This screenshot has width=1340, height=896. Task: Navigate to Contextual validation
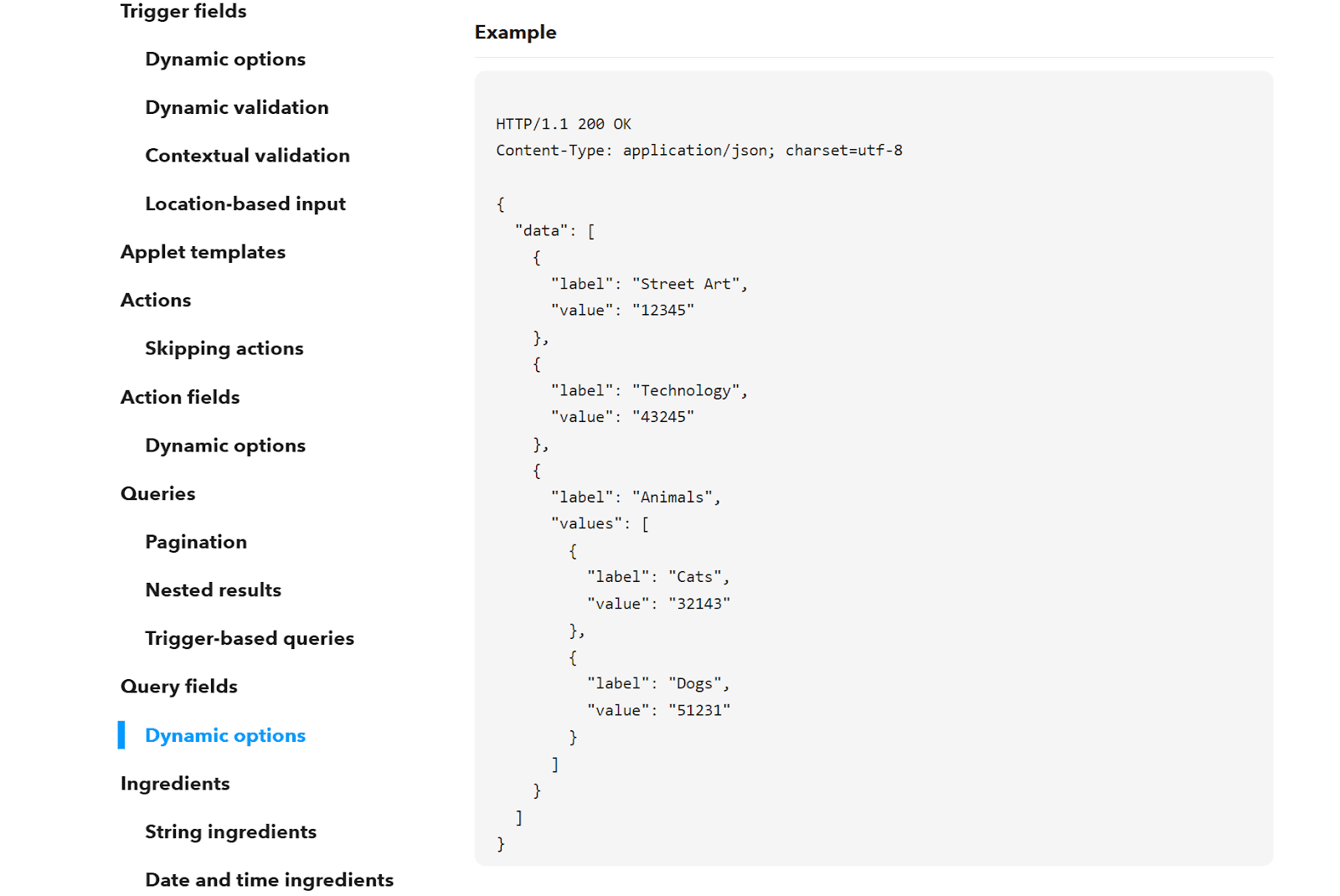pyautogui.click(x=247, y=155)
